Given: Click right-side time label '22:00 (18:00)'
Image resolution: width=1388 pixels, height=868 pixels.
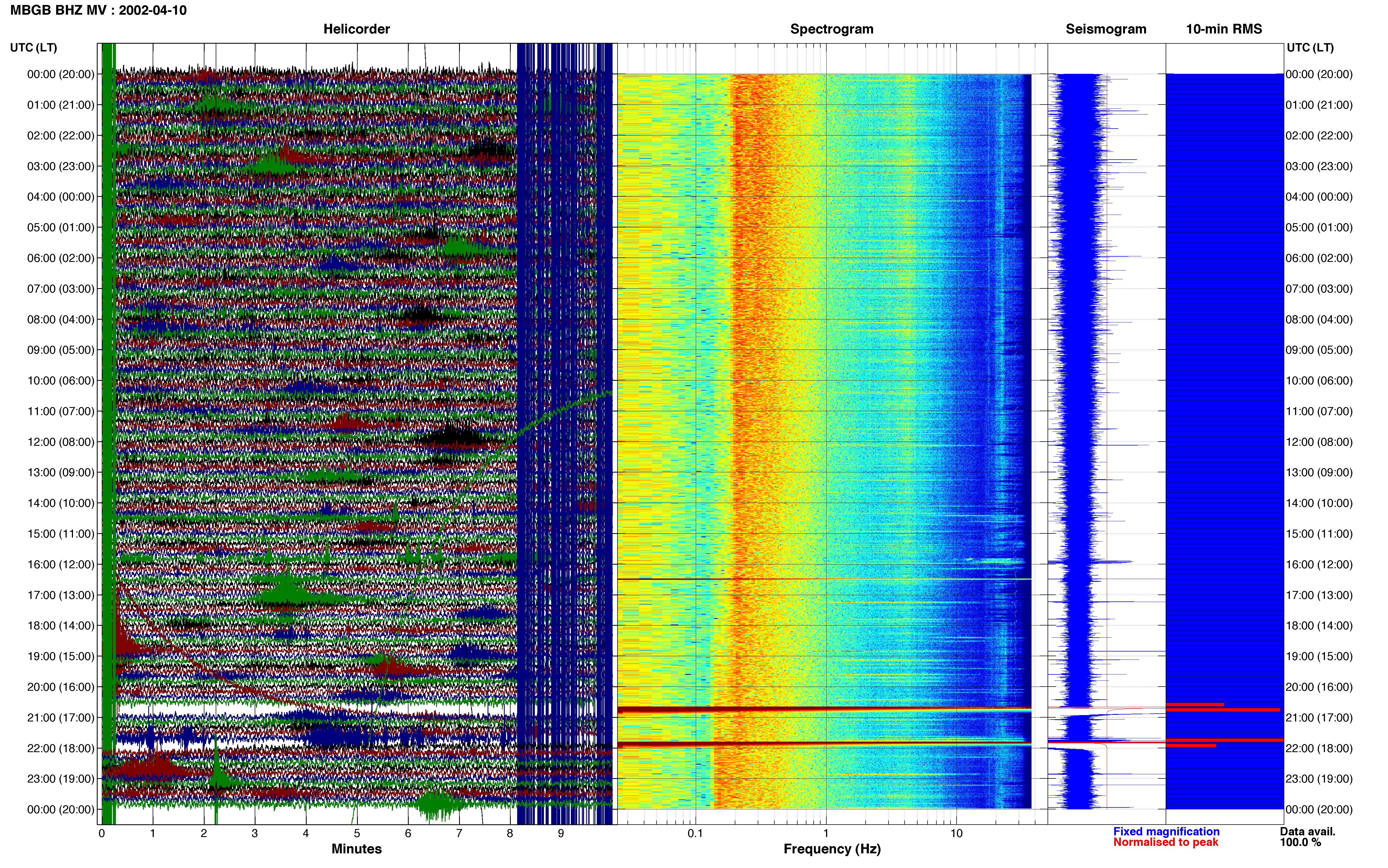Looking at the screenshot, I should click(1319, 748).
